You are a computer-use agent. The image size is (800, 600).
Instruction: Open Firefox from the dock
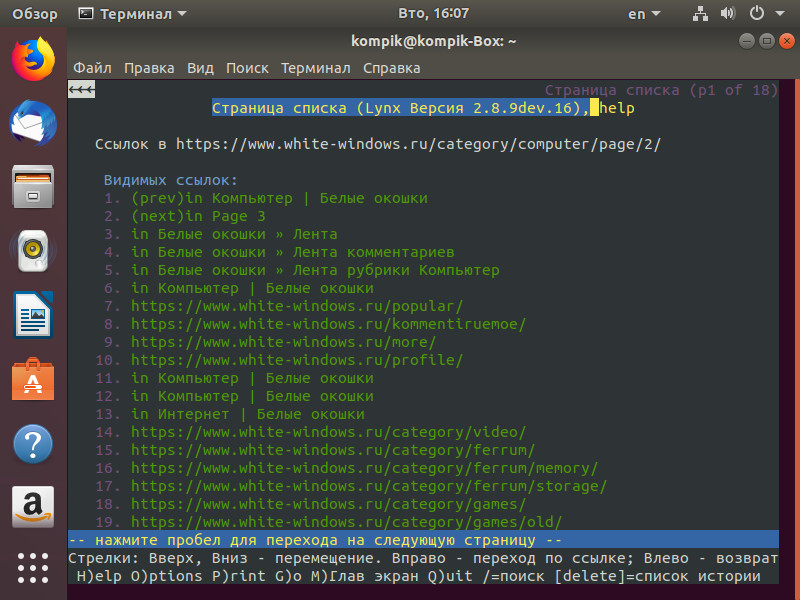click(33, 59)
